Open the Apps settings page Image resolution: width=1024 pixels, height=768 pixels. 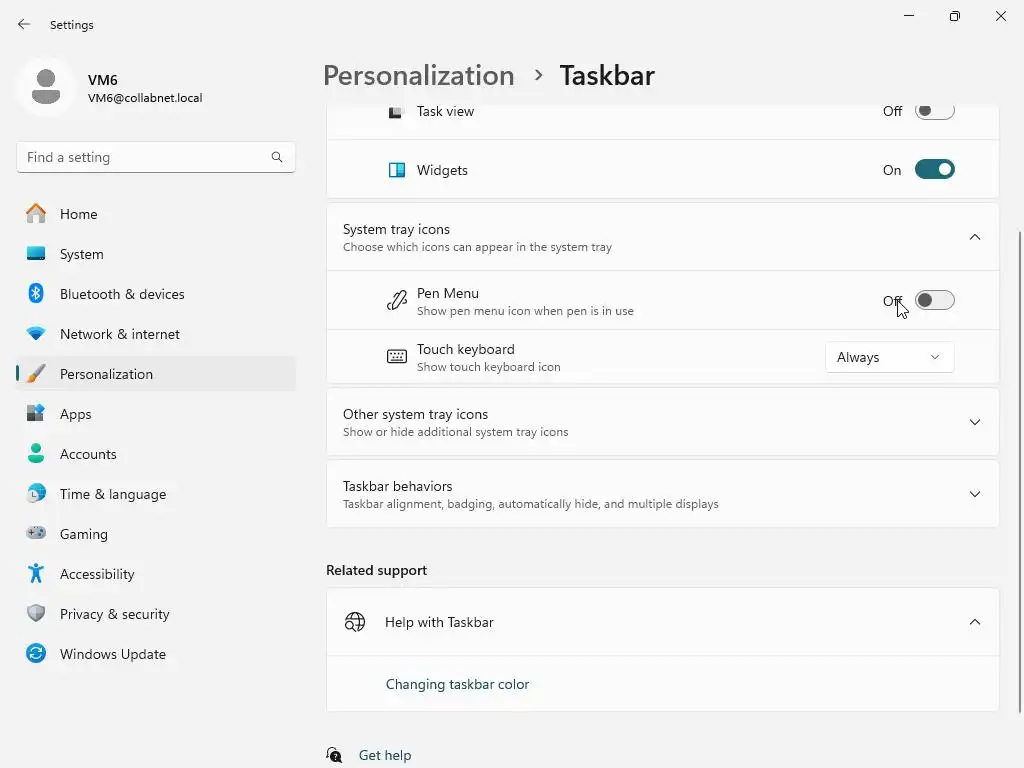coord(76,414)
